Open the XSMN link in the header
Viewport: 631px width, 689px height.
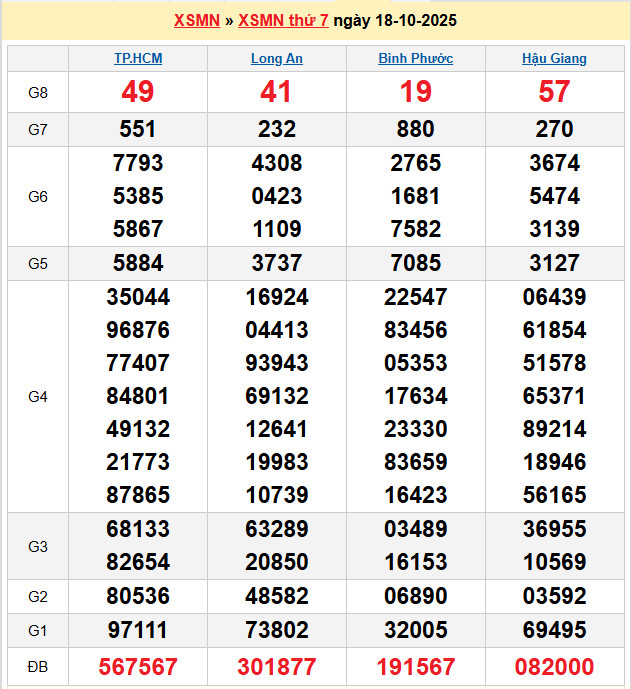196,20
